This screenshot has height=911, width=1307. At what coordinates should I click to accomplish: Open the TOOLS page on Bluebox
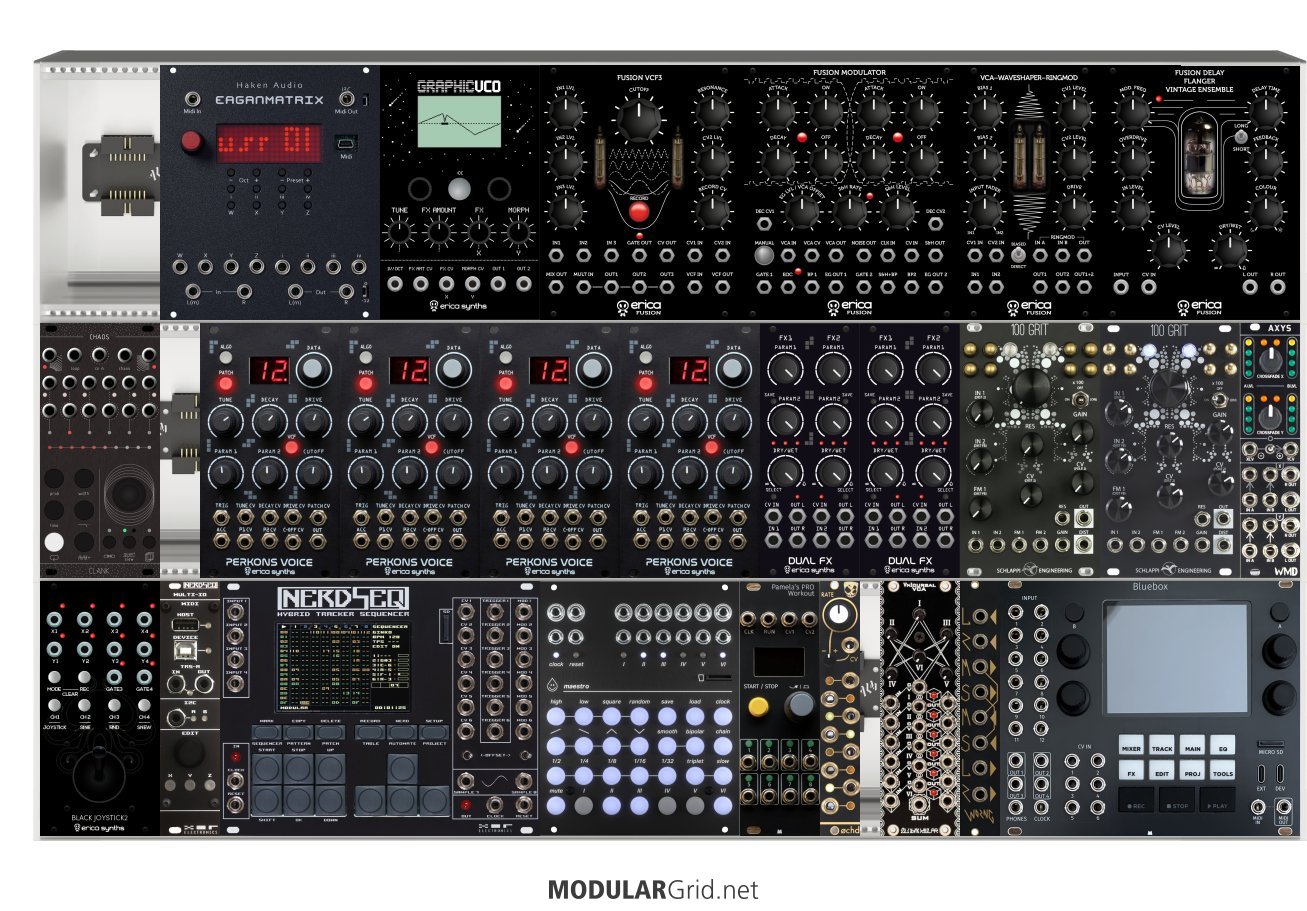[1223, 772]
